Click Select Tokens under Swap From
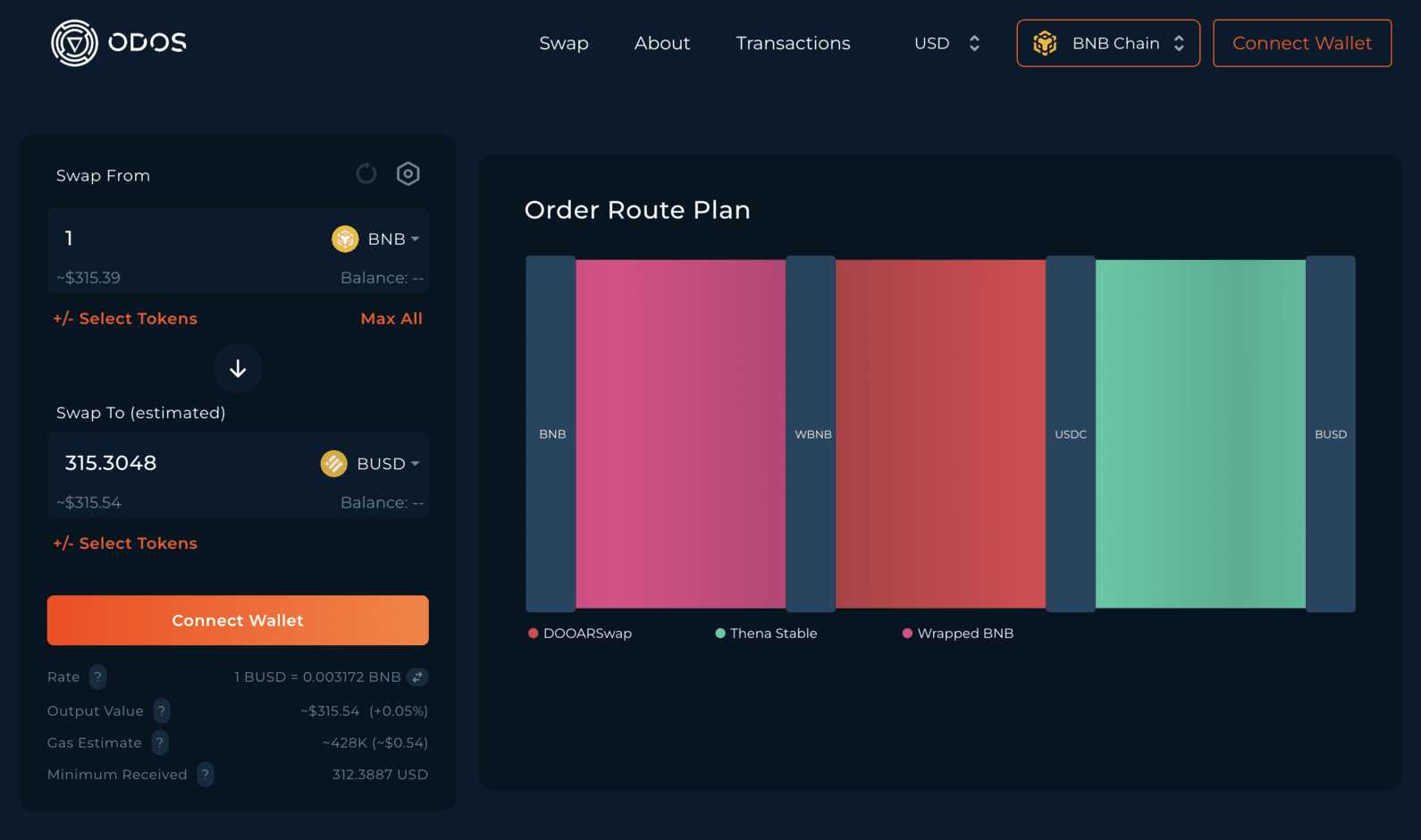 pos(125,319)
